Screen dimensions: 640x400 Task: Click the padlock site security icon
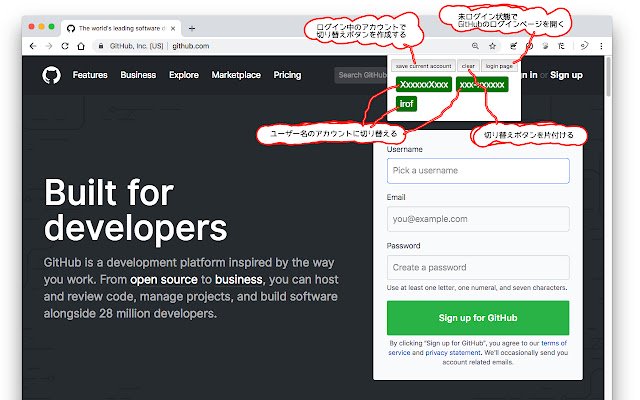100,46
